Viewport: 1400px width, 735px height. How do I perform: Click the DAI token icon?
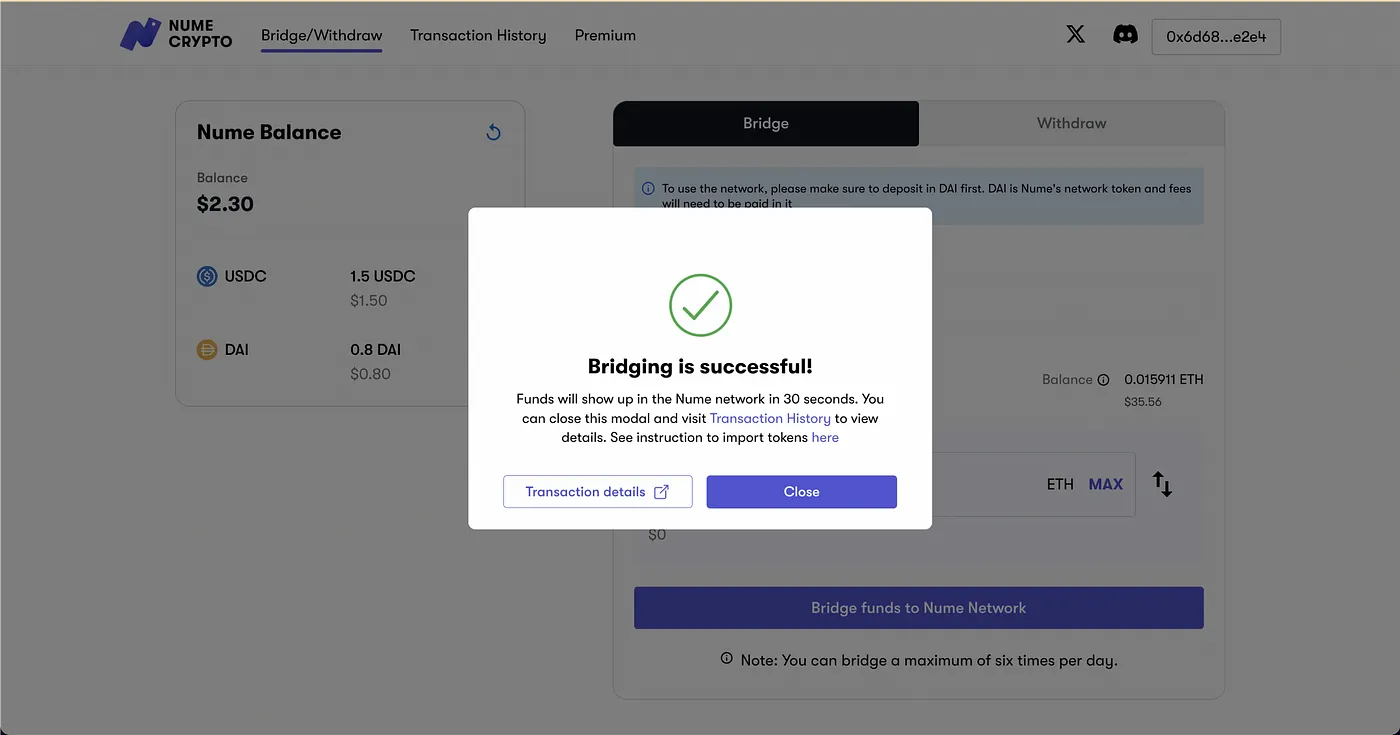[x=207, y=350]
